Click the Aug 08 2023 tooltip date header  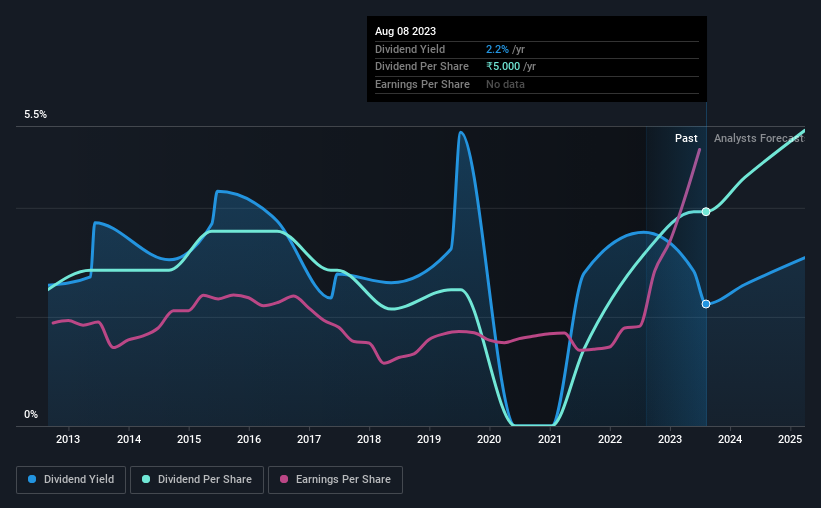[405, 31]
